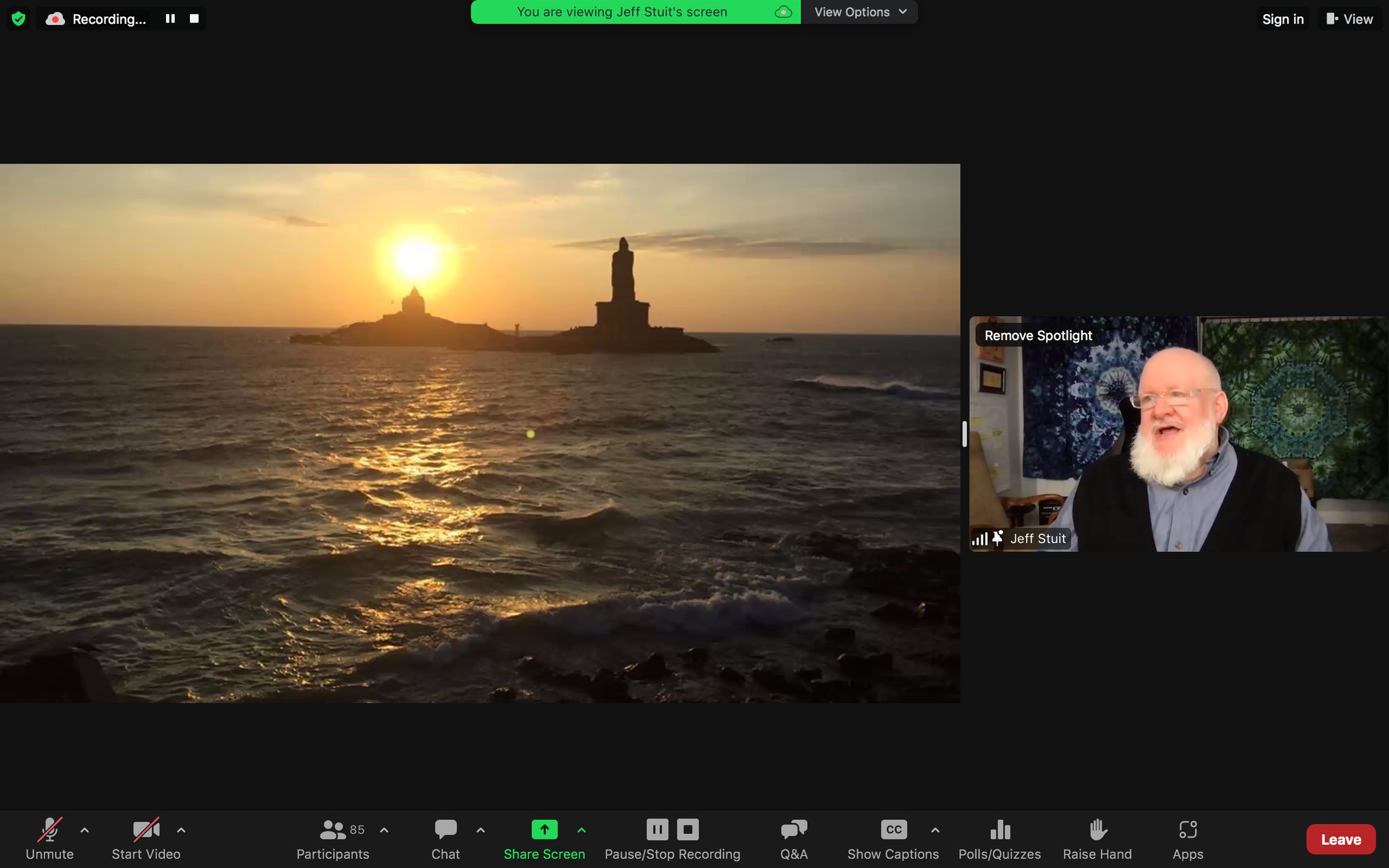Open the Q&A window
Viewport: 1389px width, 868px height.
pyautogui.click(x=794, y=839)
